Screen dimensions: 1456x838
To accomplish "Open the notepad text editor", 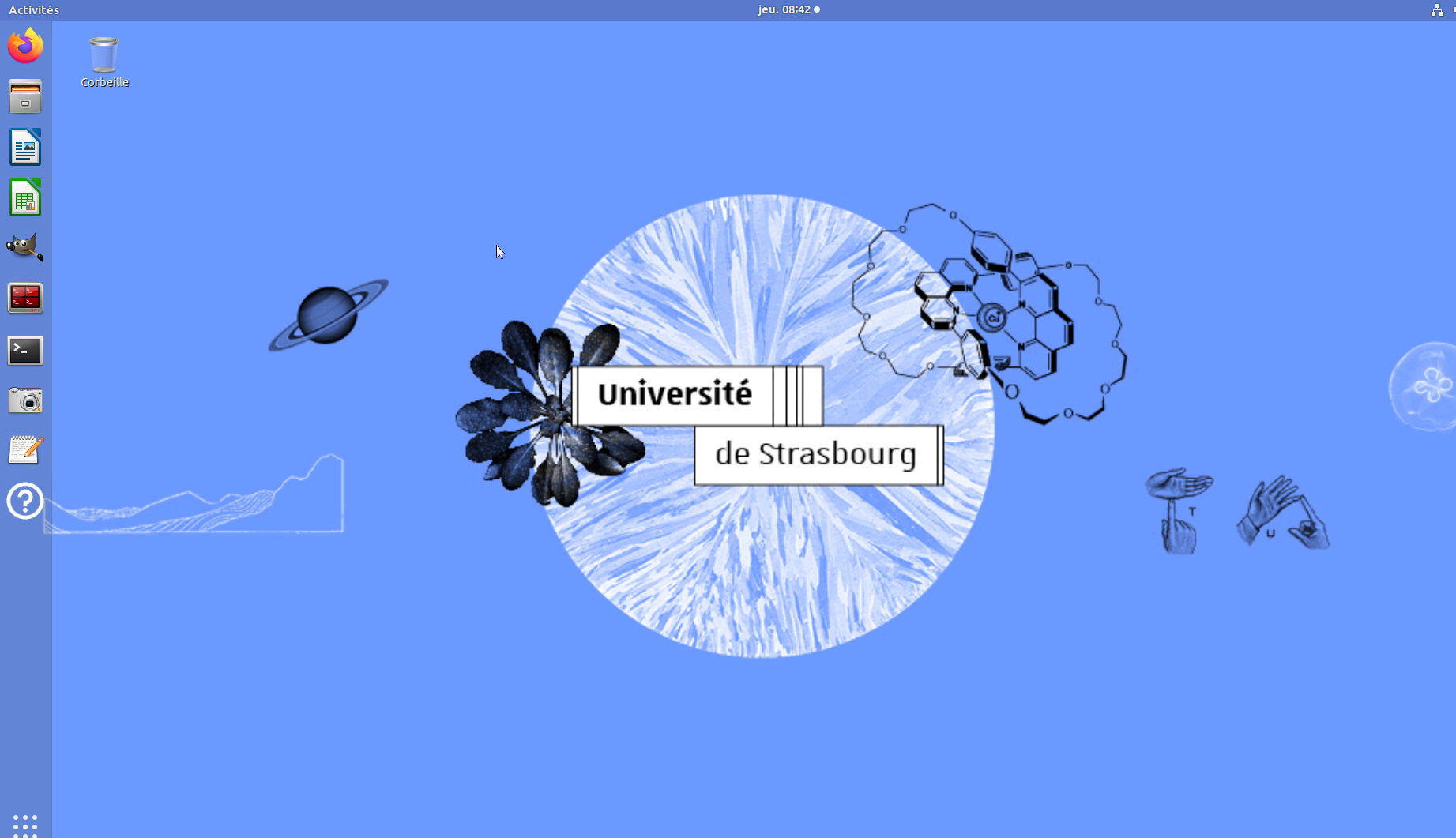I will click(25, 450).
